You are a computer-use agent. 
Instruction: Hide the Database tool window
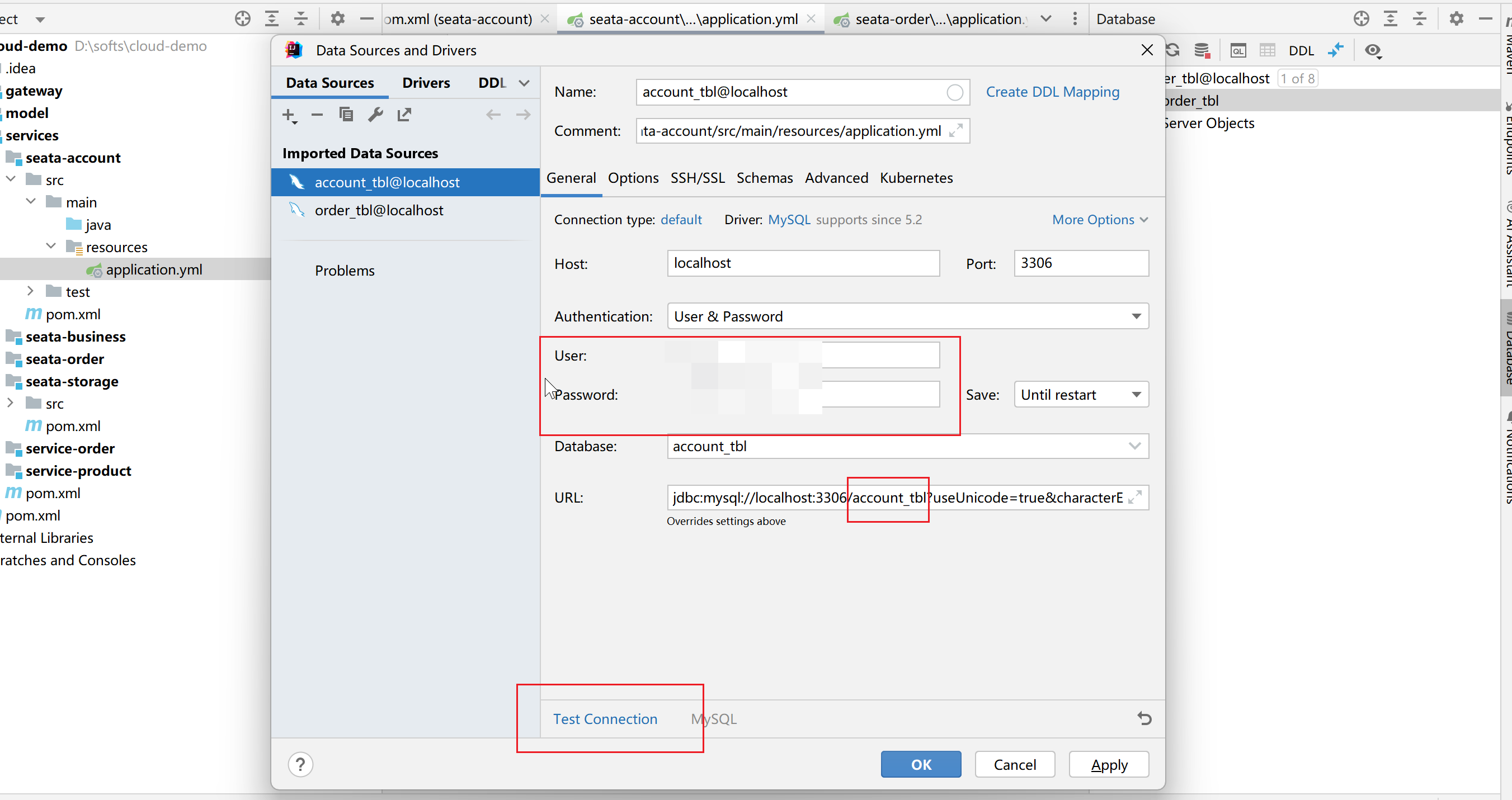pyautogui.click(x=1486, y=19)
